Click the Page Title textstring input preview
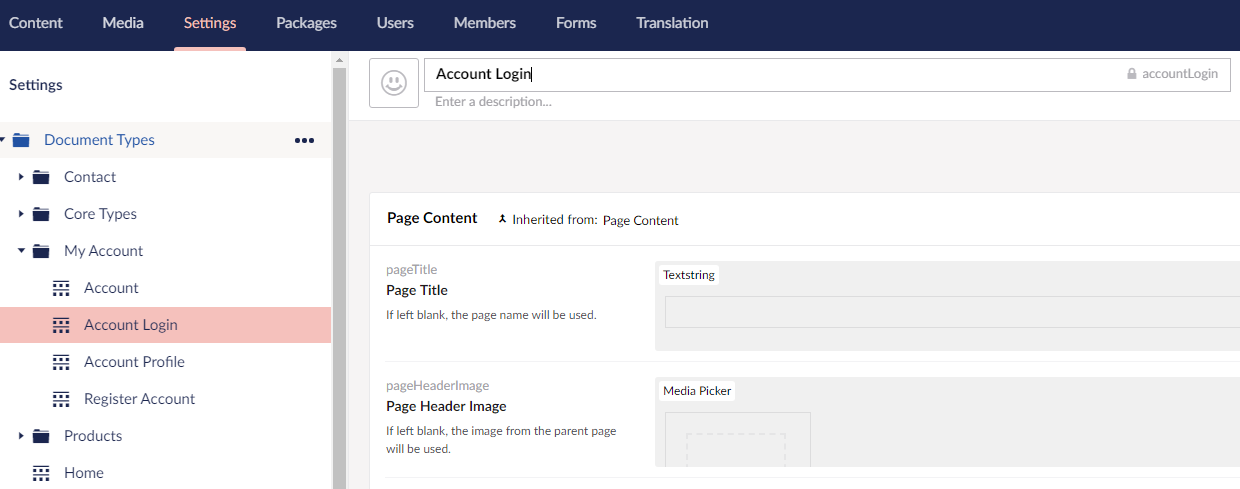 [952, 312]
